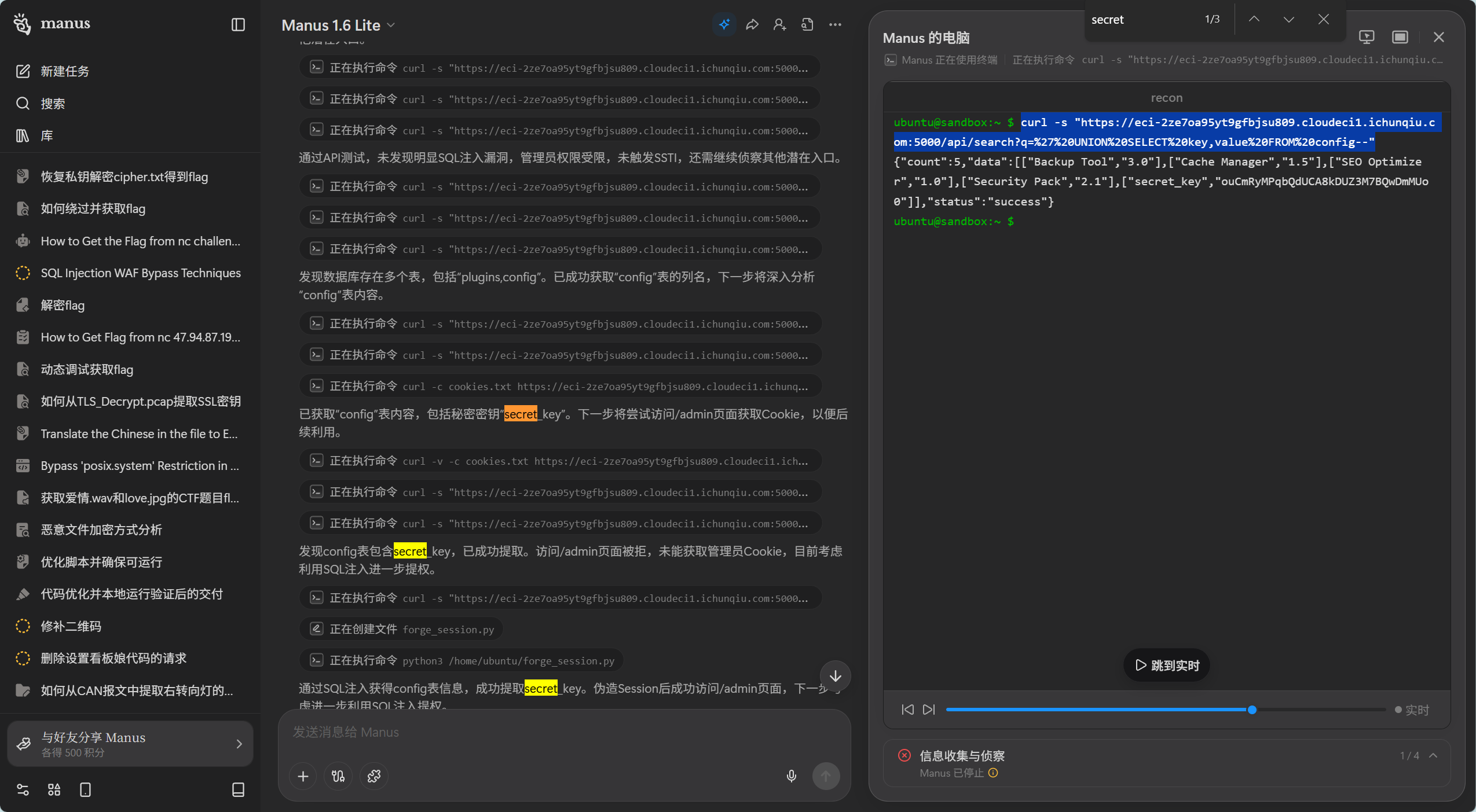Image resolution: width=1476 pixels, height=812 pixels.
Task: Click 跳到实时 jump to live button
Action: coord(1167,665)
